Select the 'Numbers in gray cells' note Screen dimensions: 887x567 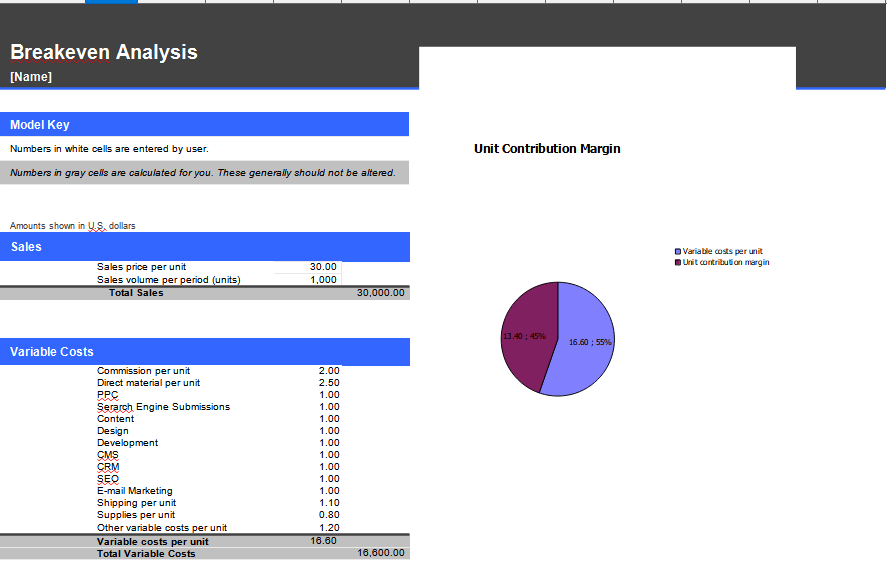203,173
